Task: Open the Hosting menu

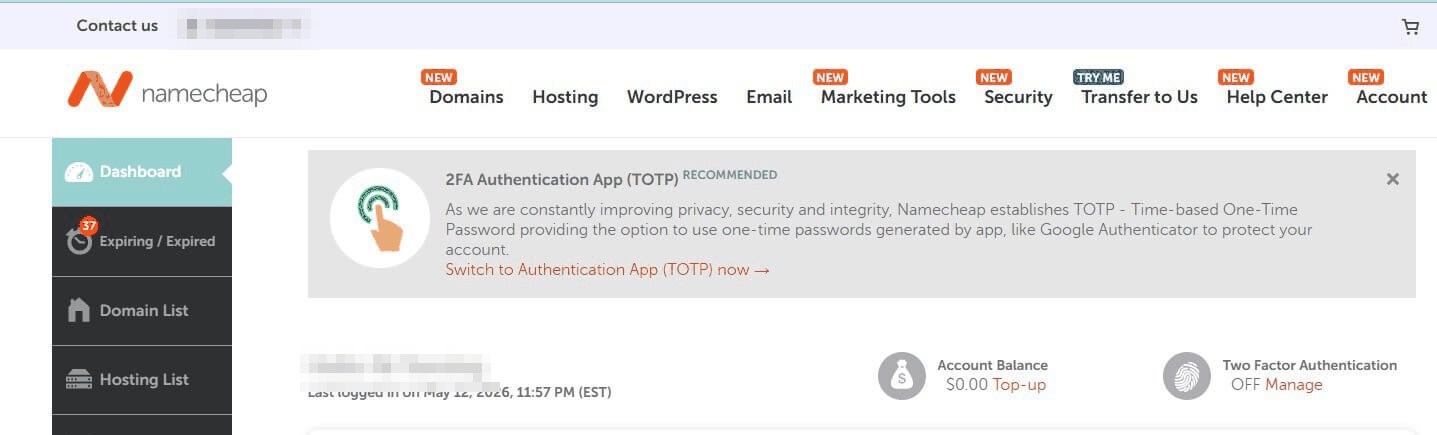Action: 565,97
